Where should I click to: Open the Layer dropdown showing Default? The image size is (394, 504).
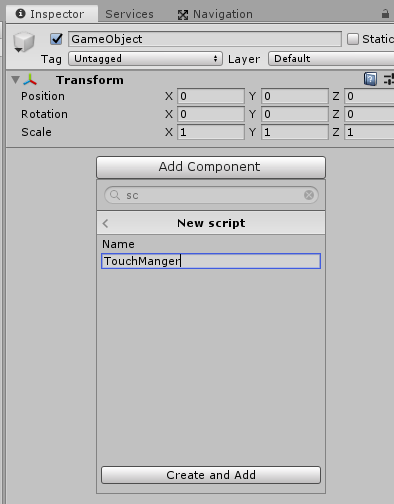click(331, 59)
